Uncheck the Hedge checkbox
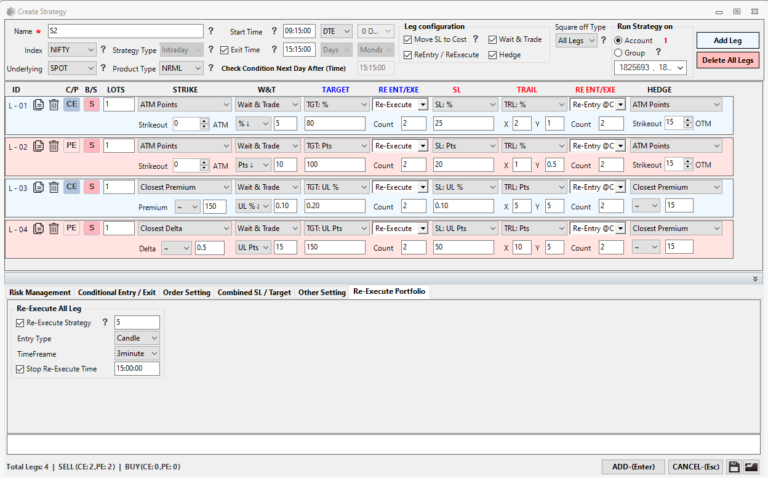 point(491,54)
